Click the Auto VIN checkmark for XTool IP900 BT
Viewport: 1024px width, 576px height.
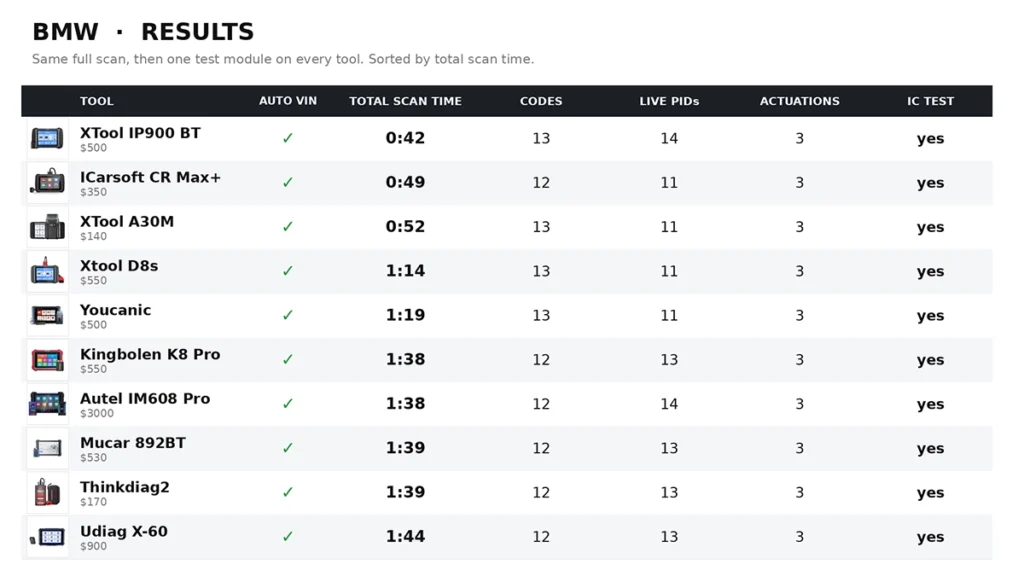click(x=288, y=138)
